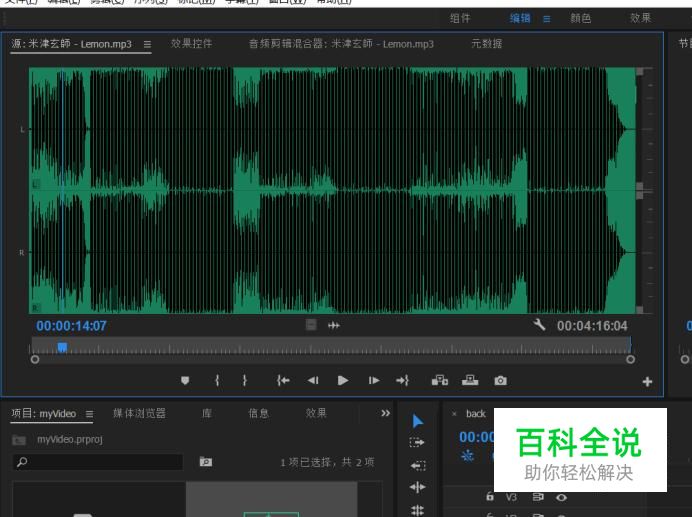
Task: Click the new bin icon by search
Action: tap(206, 461)
